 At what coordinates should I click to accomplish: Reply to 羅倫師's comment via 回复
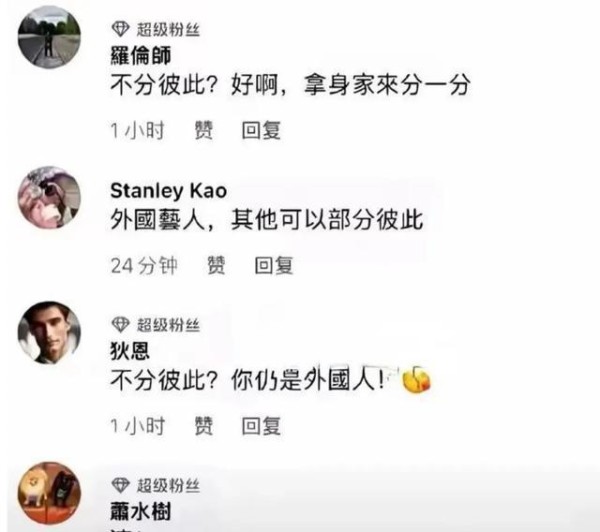[x=261, y=130]
